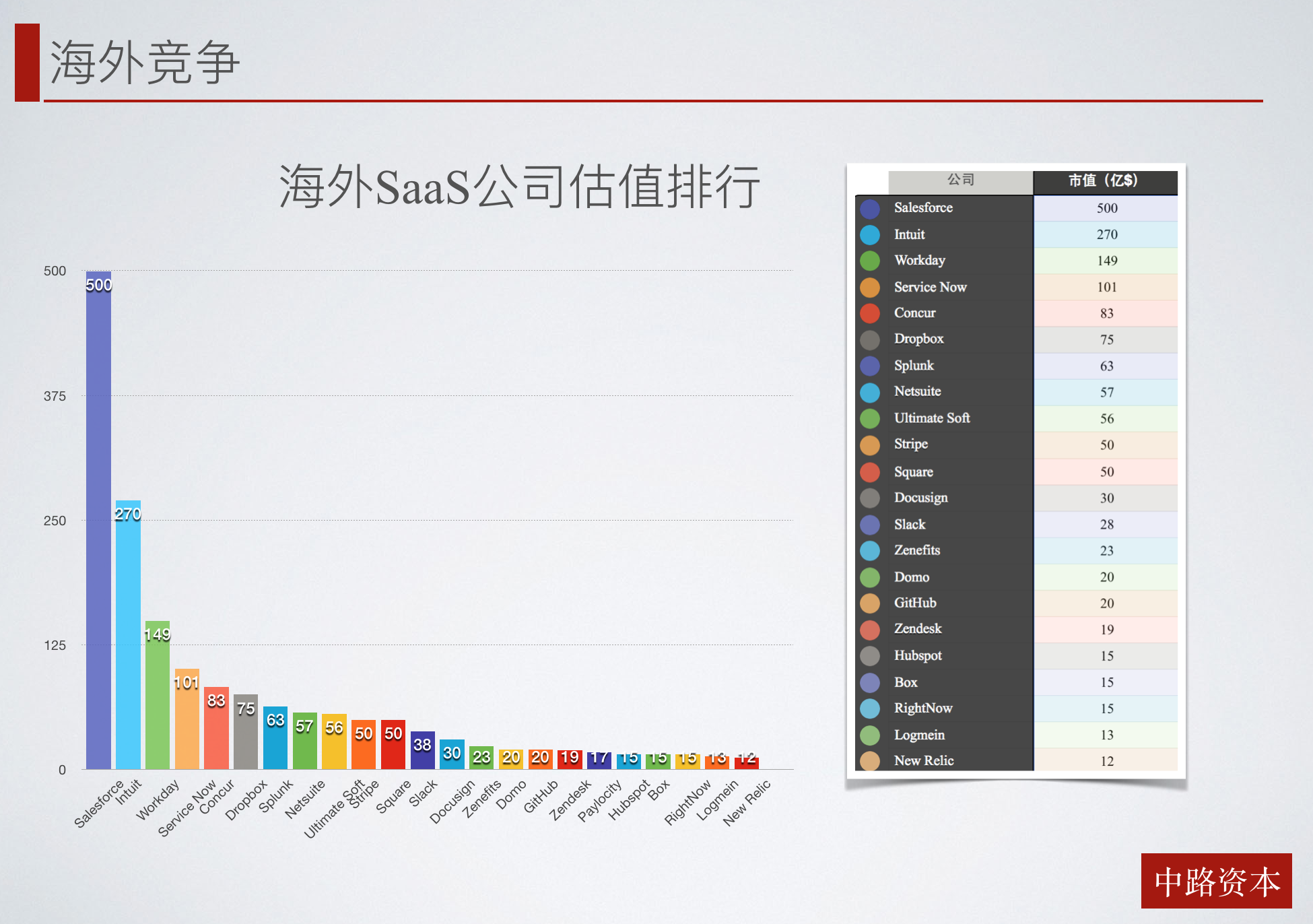
Task: Click the yellow bar labeled 56
Action: pyautogui.click(x=334, y=741)
